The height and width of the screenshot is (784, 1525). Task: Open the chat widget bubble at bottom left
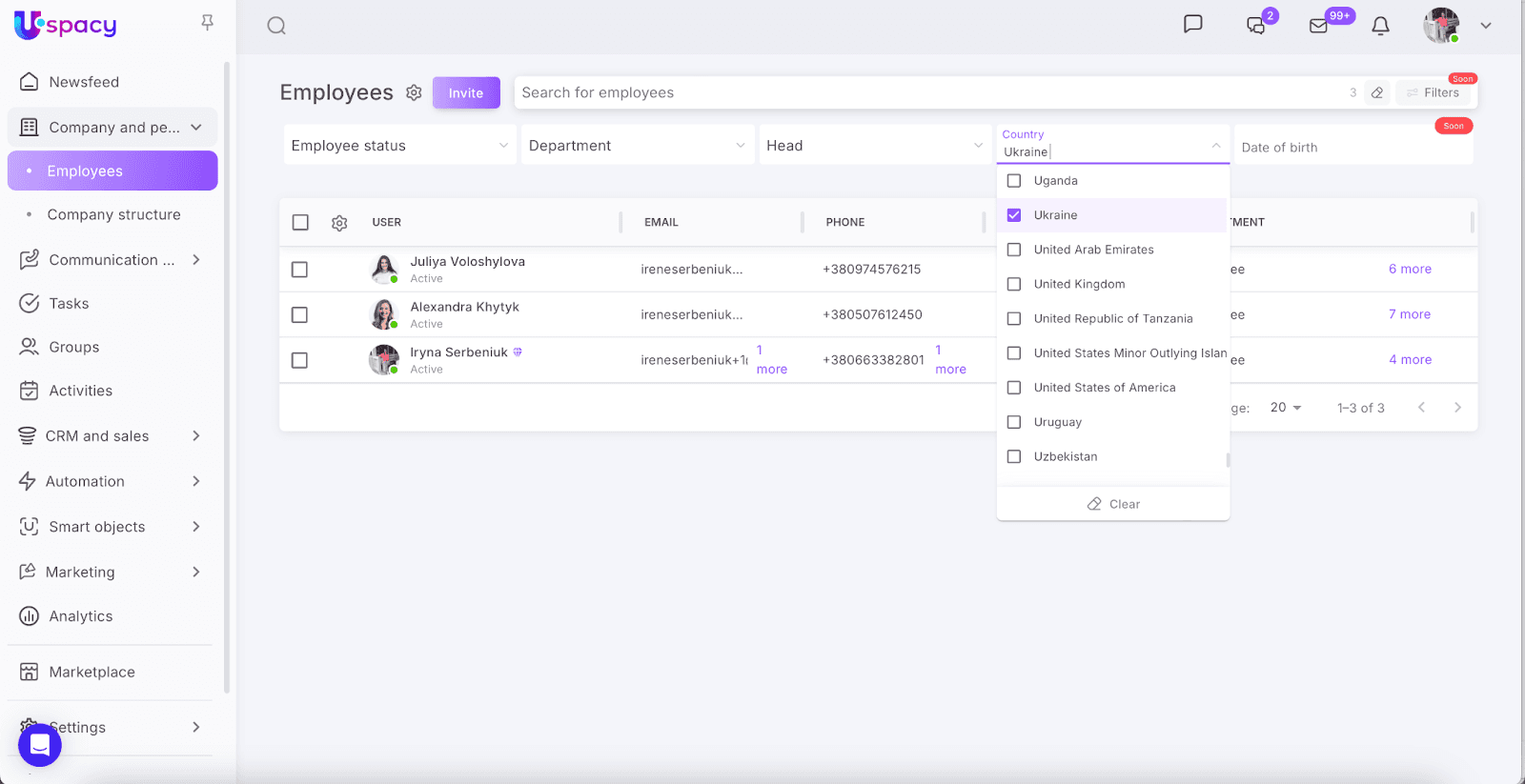tap(40, 744)
